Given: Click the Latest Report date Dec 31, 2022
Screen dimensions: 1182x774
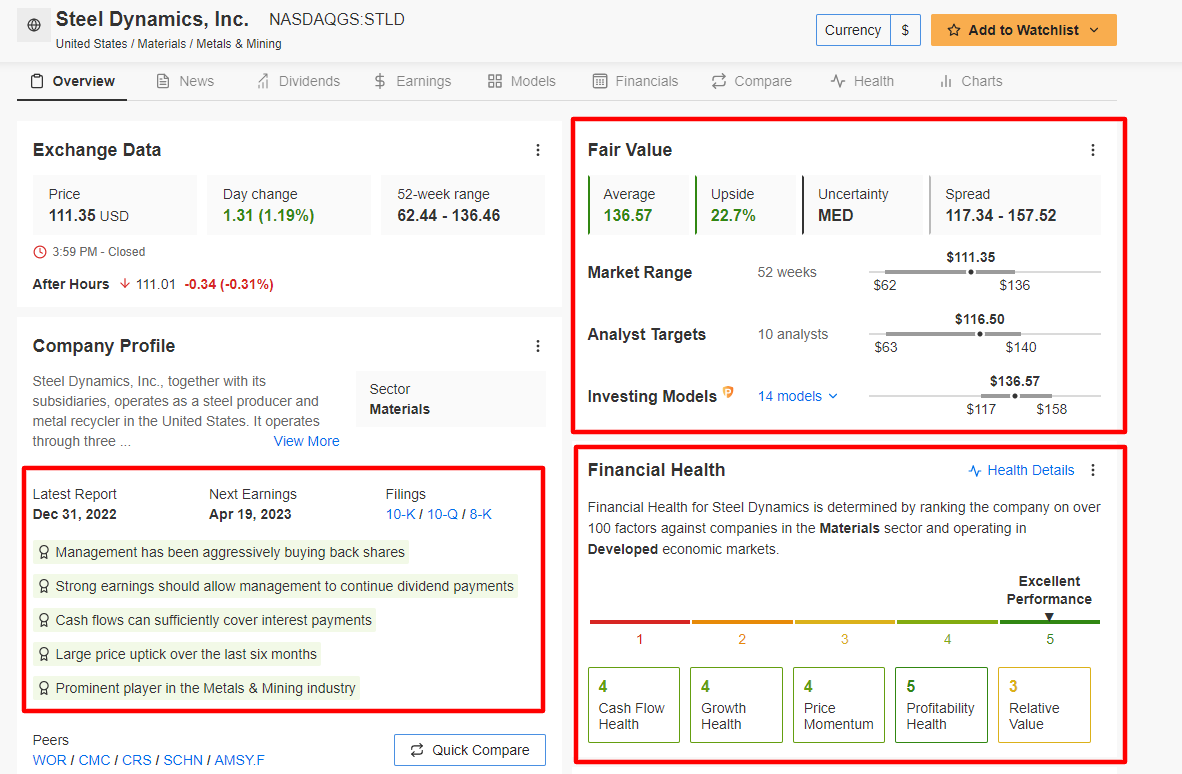Looking at the screenshot, I should tap(75, 515).
